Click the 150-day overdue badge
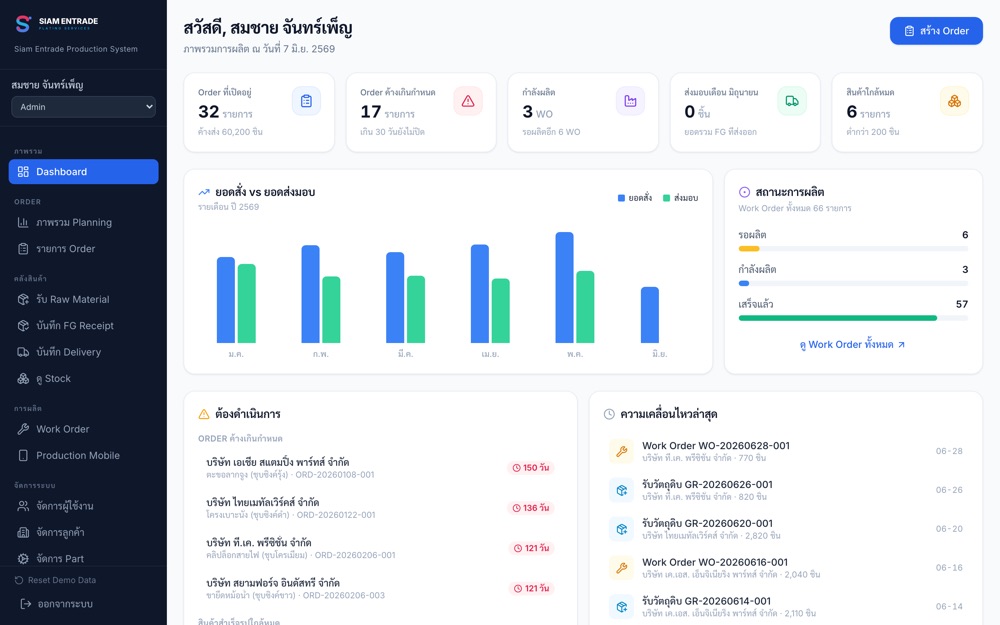This screenshot has height=625, width=1000. [x=531, y=467]
